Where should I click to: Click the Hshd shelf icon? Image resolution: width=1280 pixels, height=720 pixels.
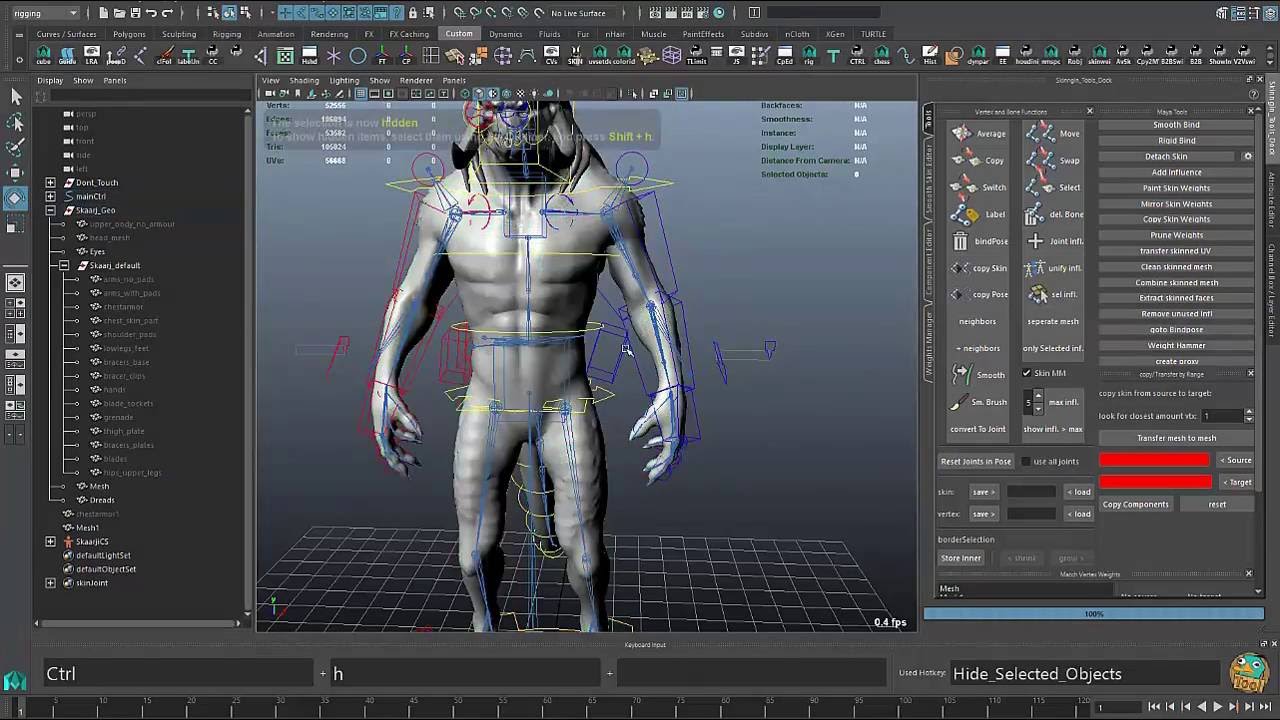click(309, 56)
